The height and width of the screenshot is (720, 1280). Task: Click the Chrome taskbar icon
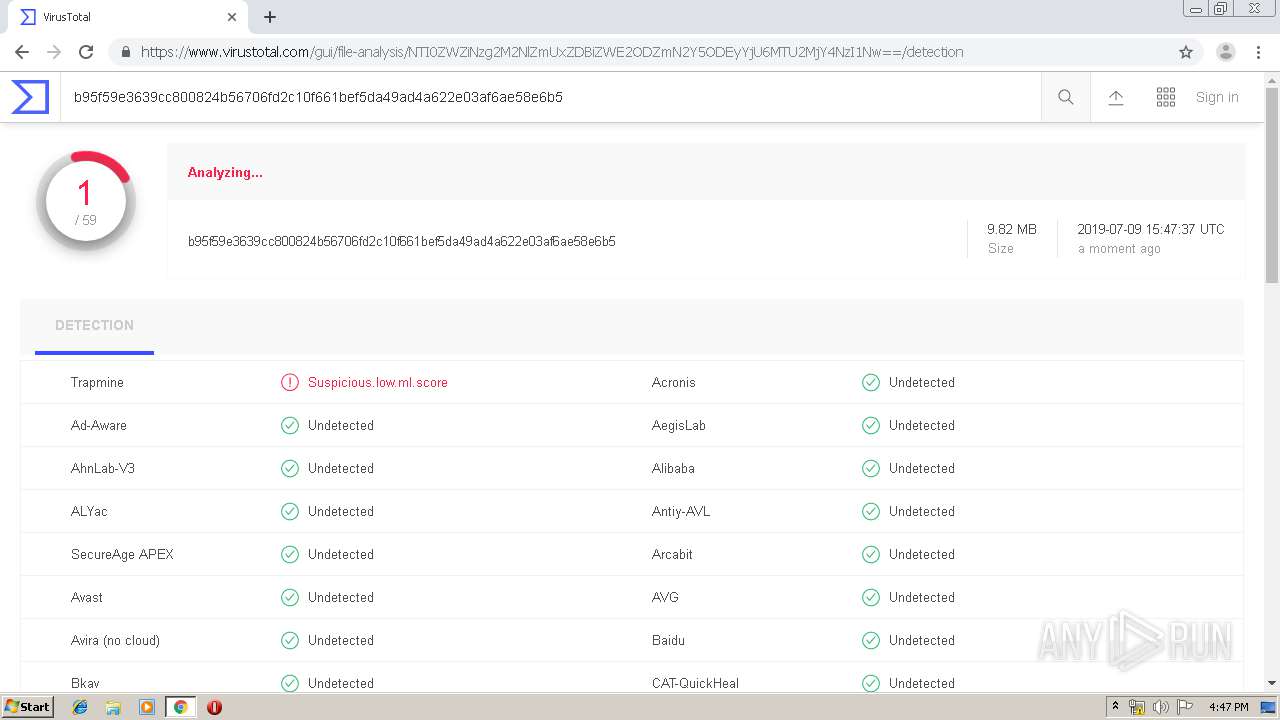click(x=180, y=707)
